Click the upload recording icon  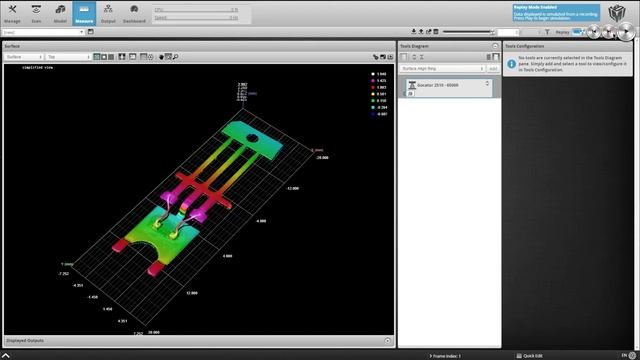click(x=421, y=31)
